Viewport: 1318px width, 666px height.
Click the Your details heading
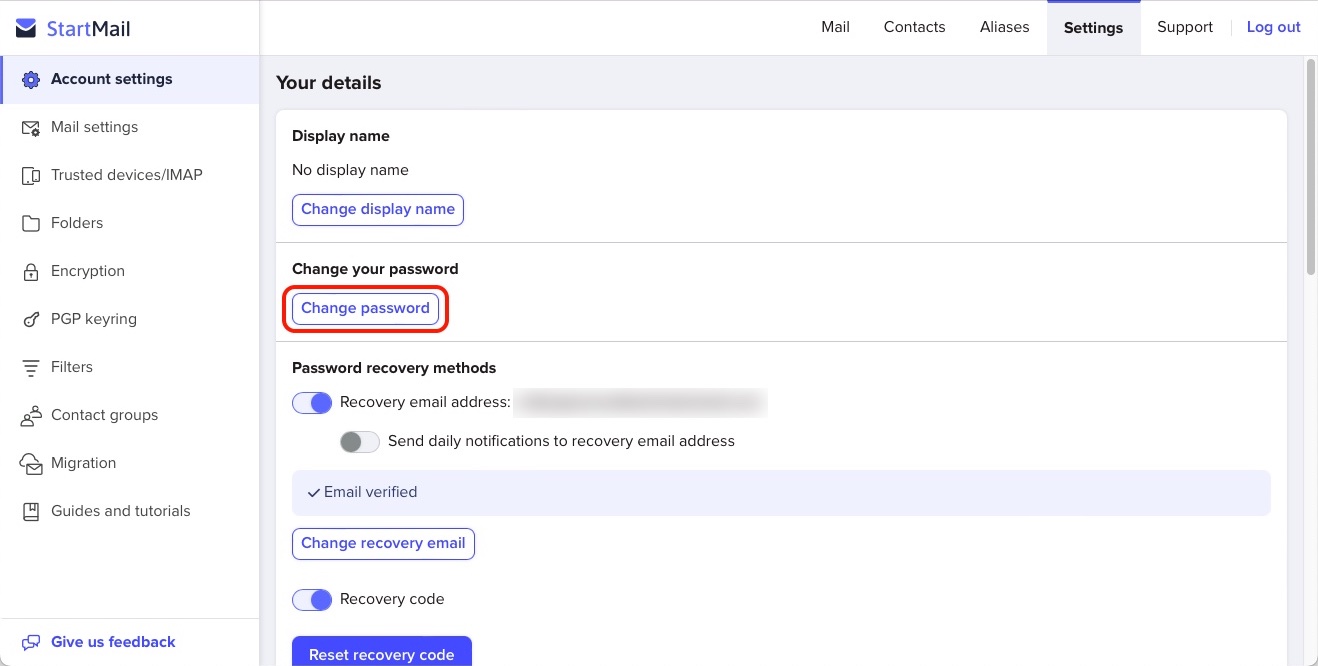329,83
